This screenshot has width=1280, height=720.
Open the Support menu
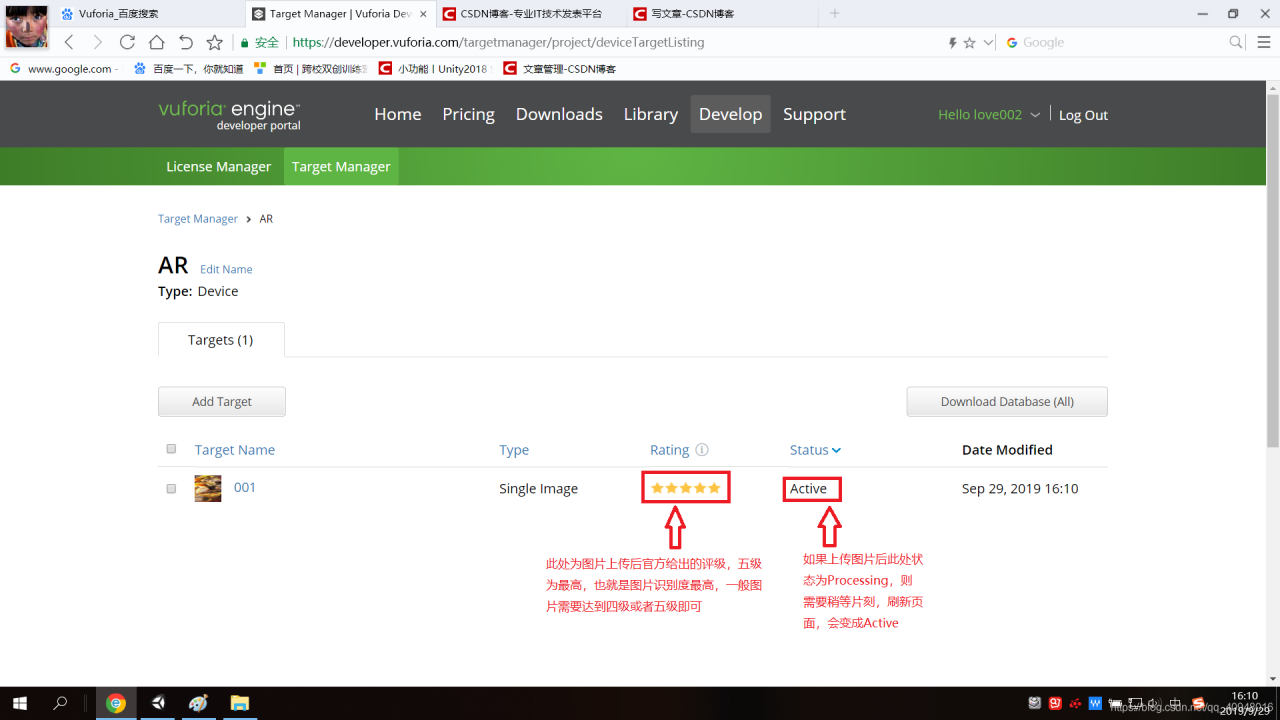pyautogui.click(x=814, y=114)
